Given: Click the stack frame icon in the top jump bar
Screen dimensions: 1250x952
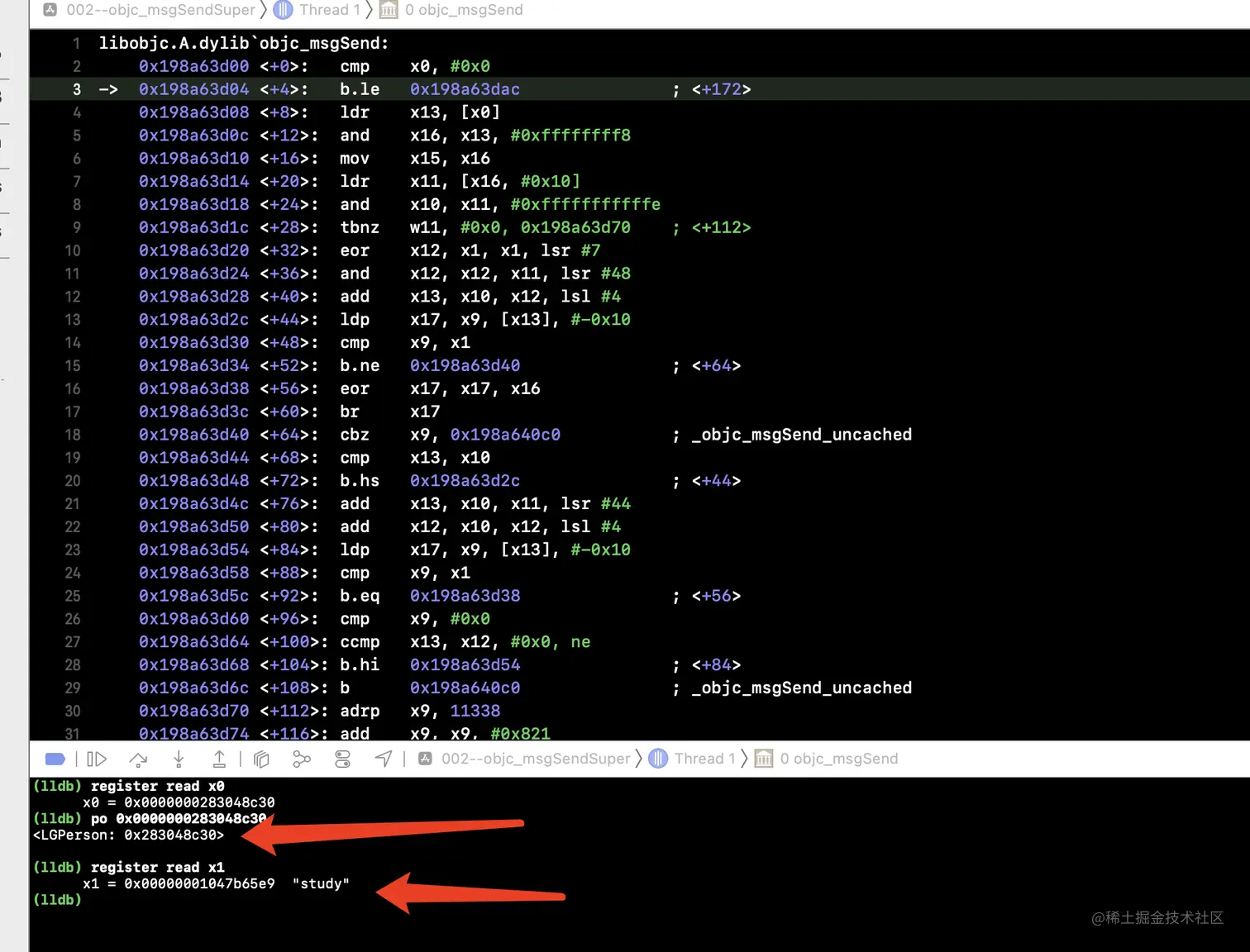Looking at the screenshot, I should click(x=389, y=10).
